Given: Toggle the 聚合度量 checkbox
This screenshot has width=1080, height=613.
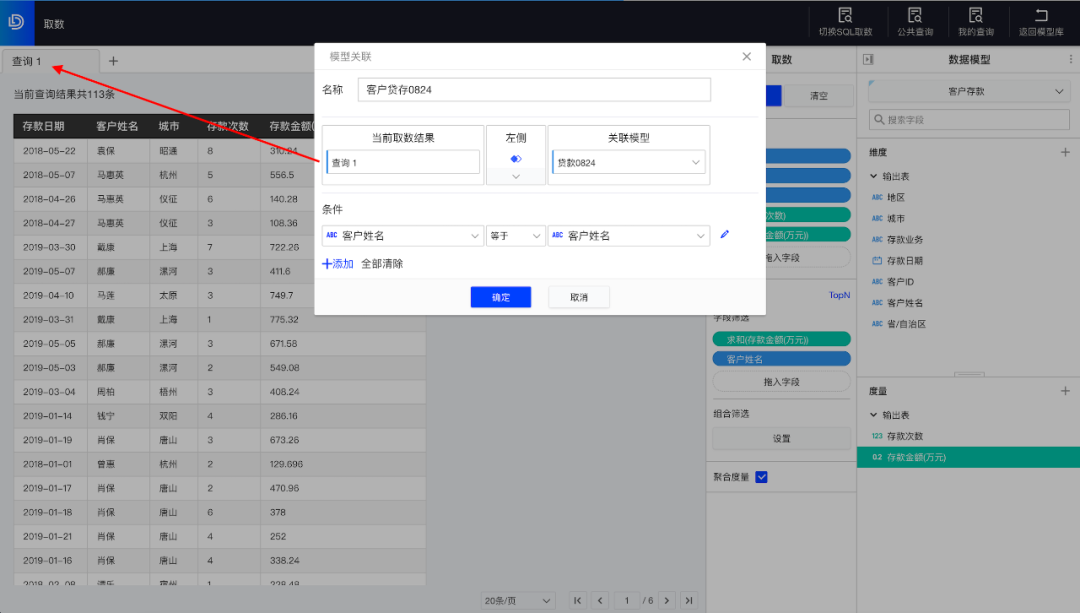Looking at the screenshot, I should pos(761,477).
